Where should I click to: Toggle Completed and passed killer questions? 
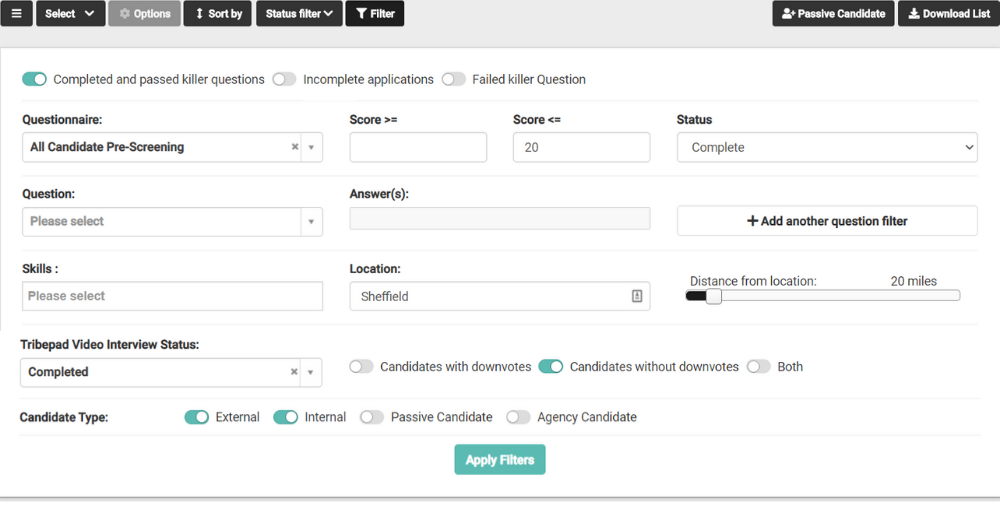(35, 79)
